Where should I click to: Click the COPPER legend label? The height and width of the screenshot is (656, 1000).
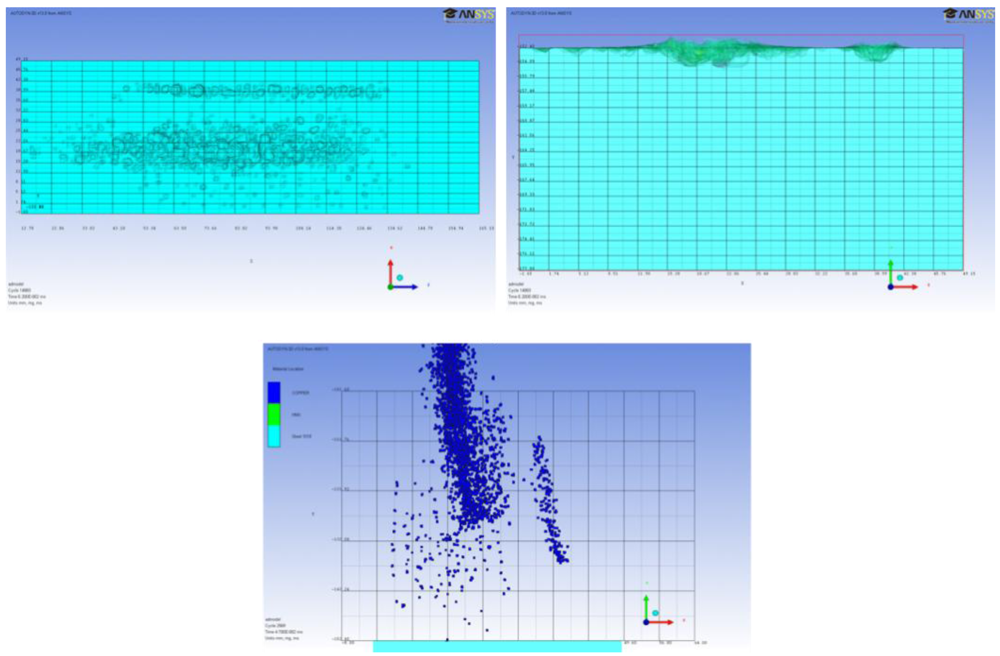300,393
